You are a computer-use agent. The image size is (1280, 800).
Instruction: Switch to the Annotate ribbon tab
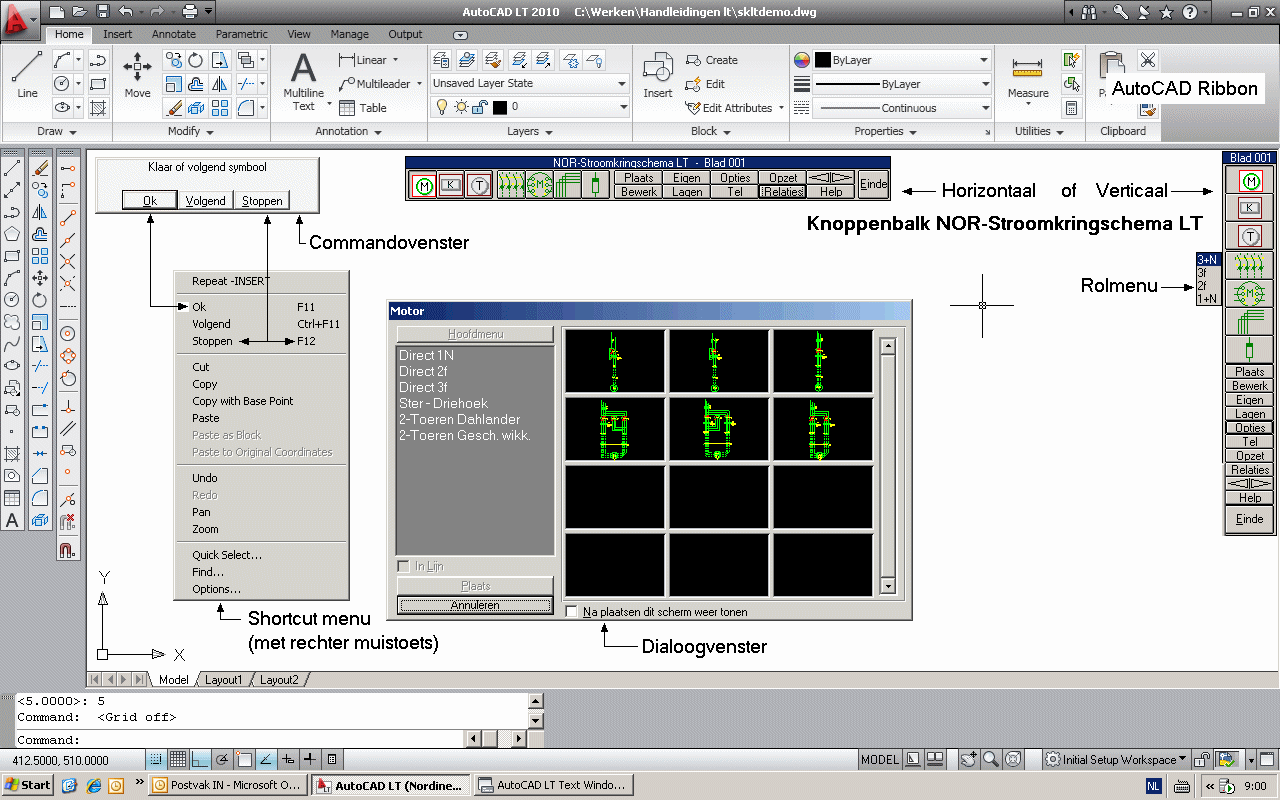point(174,34)
